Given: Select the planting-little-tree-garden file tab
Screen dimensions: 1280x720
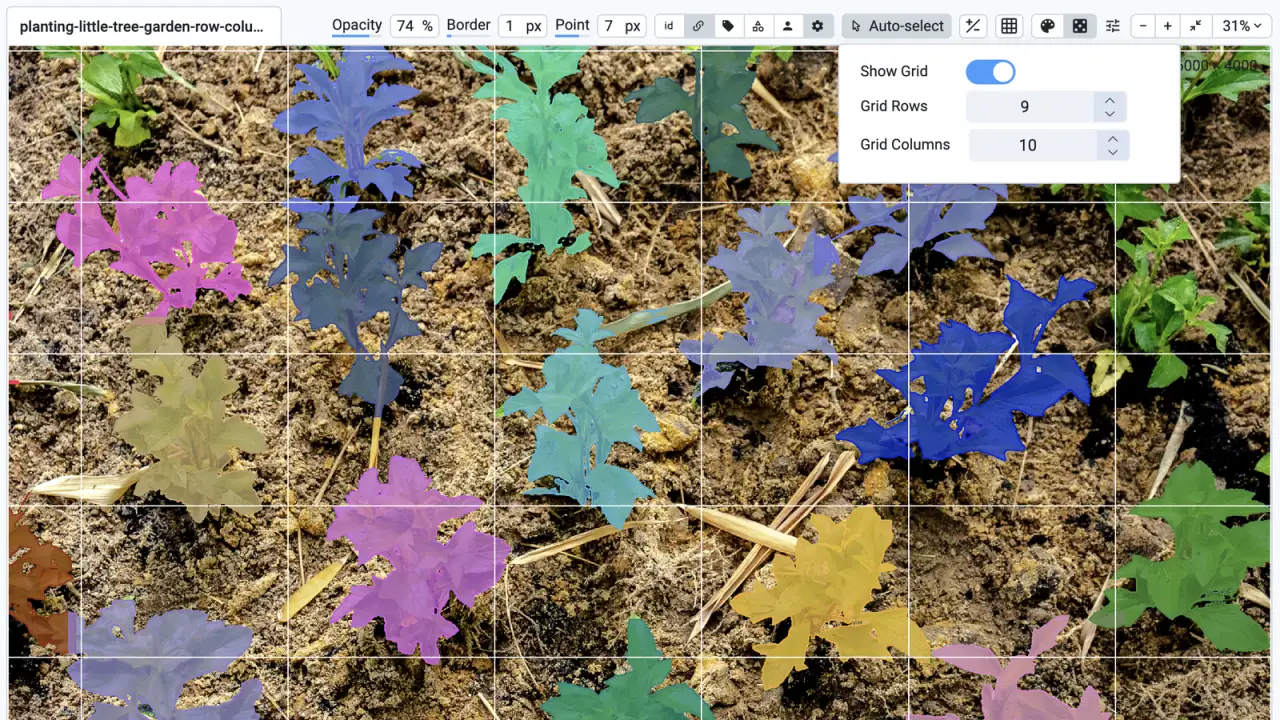Looking at the screenshot, I should pos(143,27).
